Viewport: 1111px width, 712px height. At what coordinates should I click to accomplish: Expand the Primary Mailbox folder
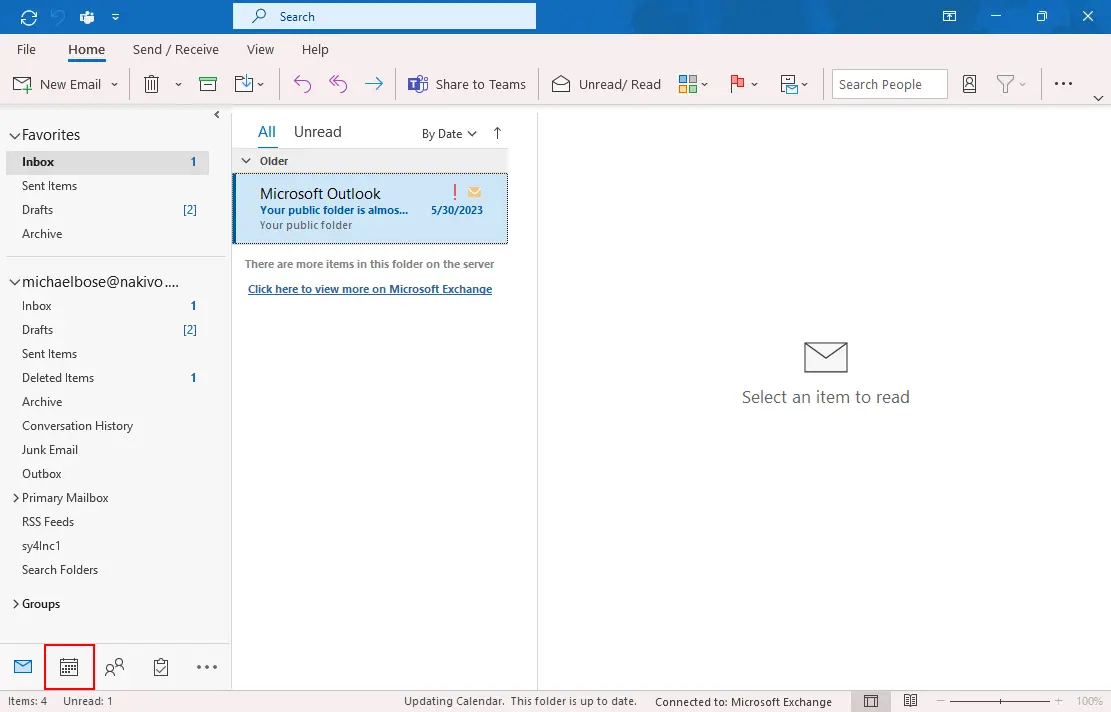[x=16, y=498]
